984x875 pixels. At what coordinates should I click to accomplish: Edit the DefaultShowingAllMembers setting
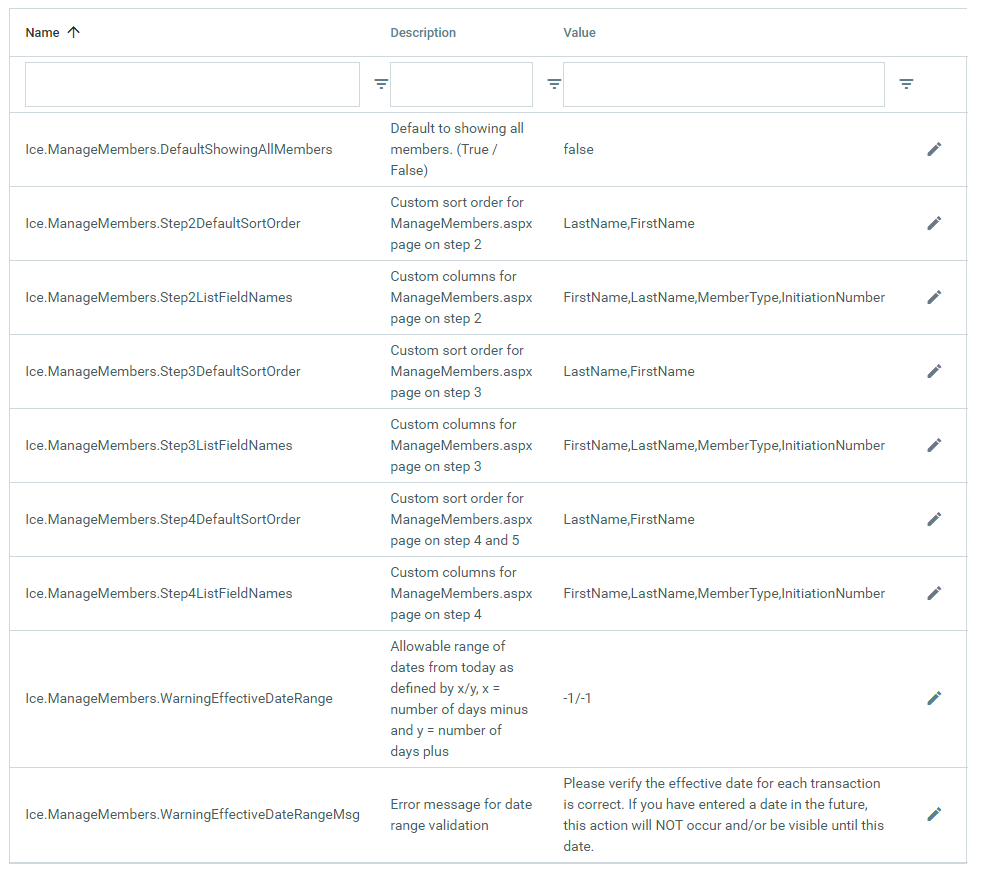click(934, 149)
